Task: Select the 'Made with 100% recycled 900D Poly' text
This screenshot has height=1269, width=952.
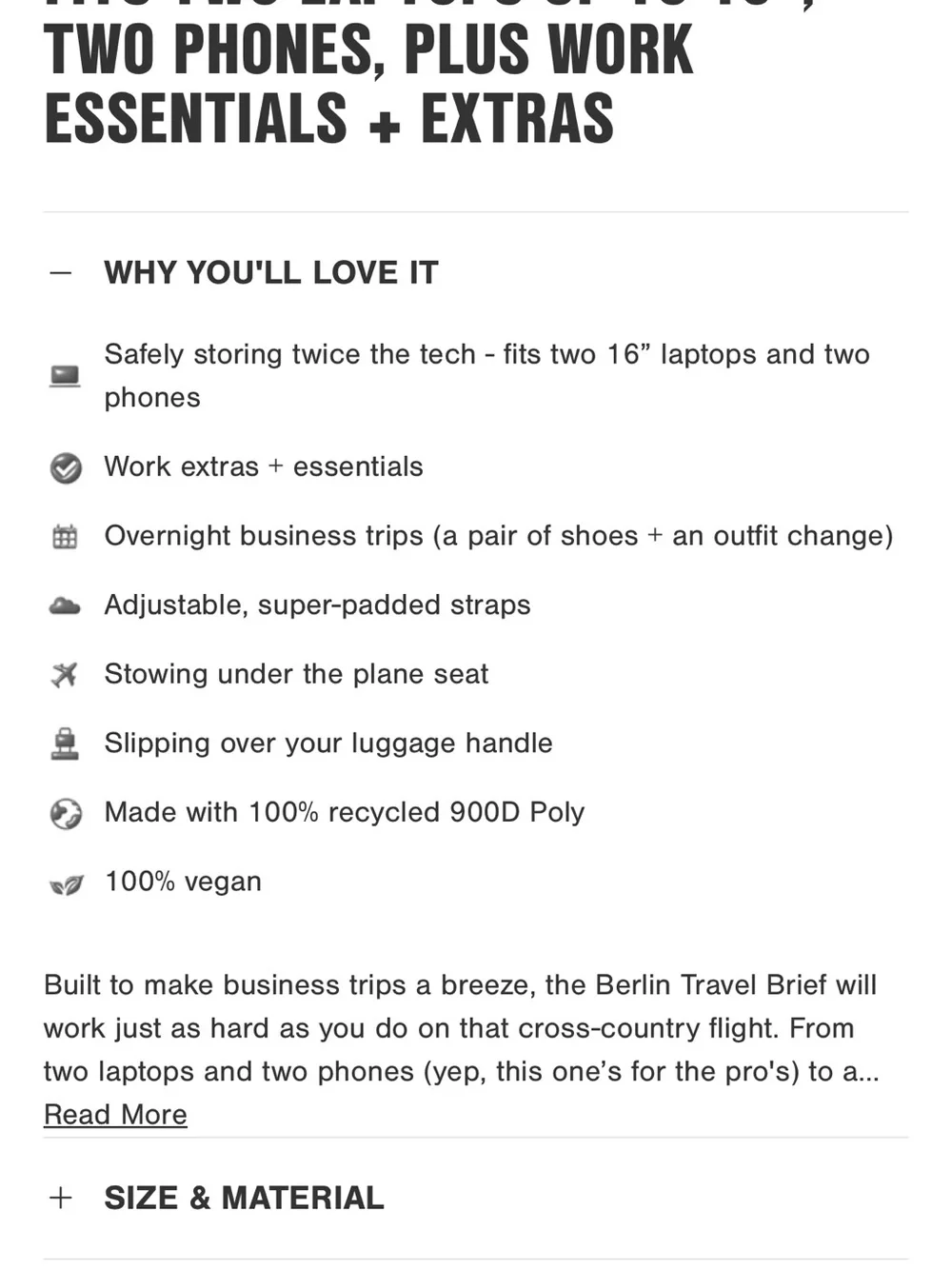Action: (x=345, y=812)
